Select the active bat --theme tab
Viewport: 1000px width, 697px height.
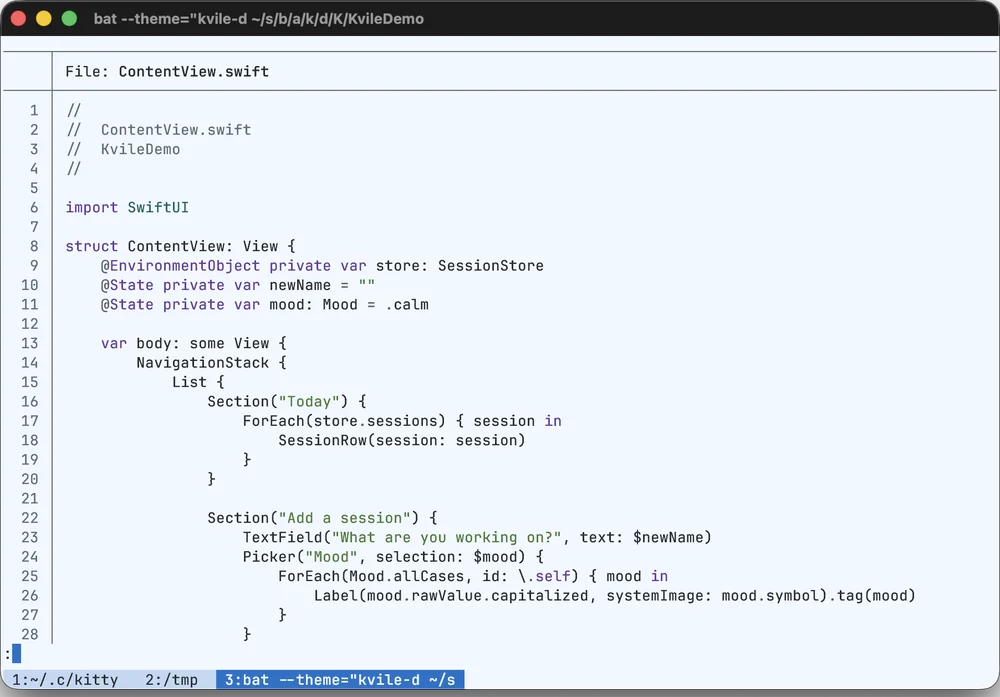pyautogui.click(x=340, y=680)
